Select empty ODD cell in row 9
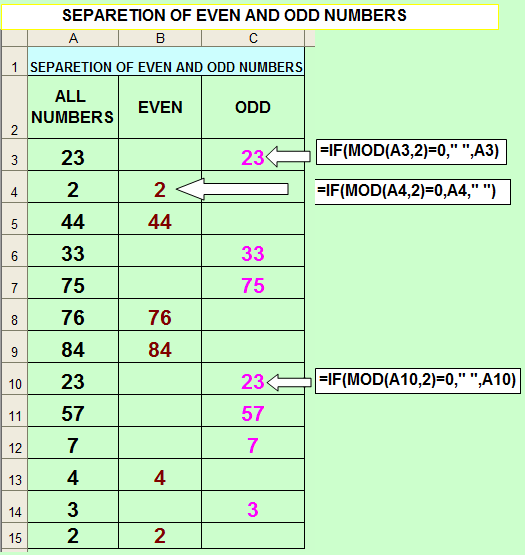Screen dimensions: 525x555 pyautogui.click(x=253, y=347)
